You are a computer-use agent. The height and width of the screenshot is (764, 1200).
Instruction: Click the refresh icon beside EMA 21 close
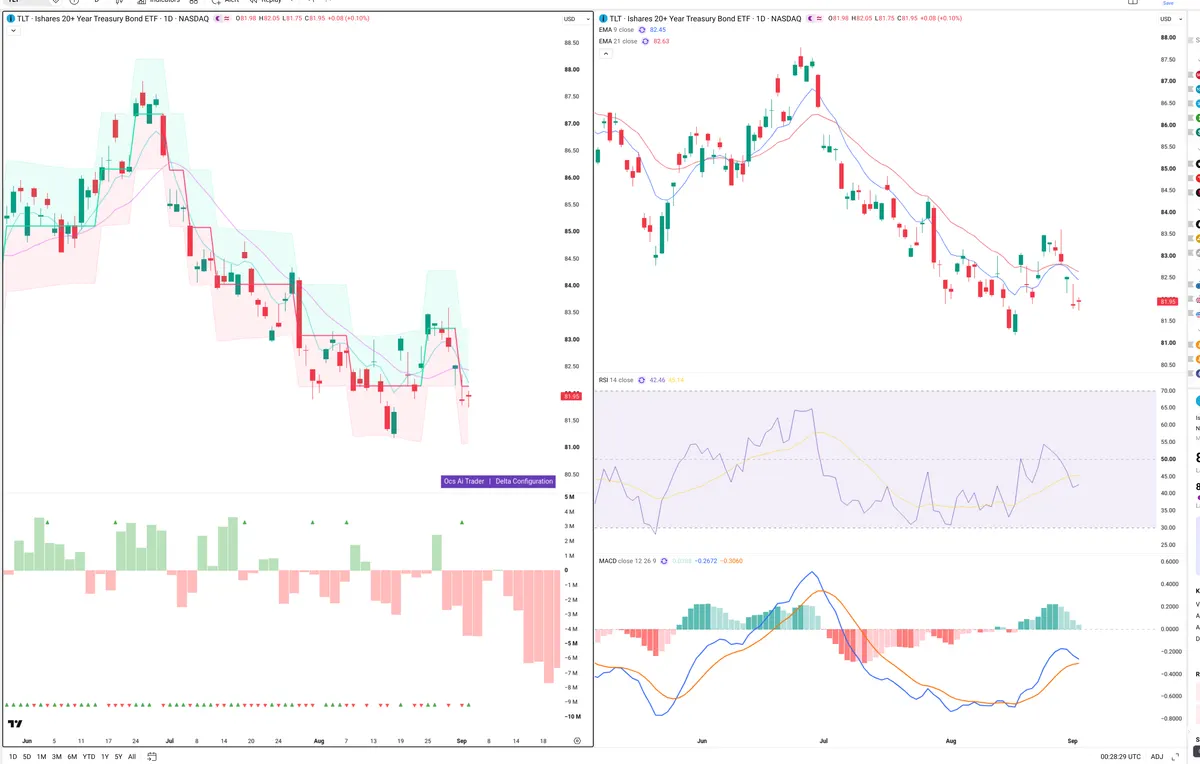click(x=645, y=41)
